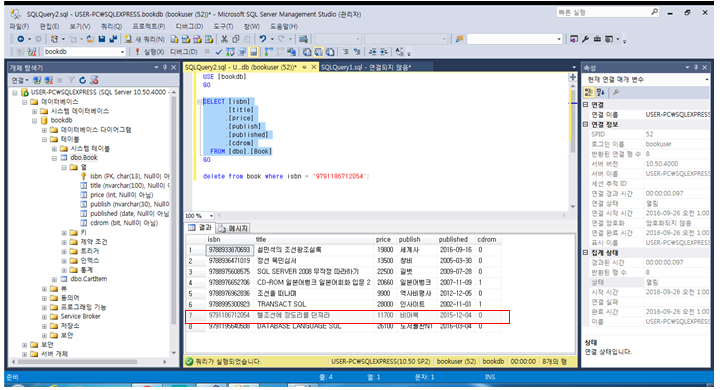Select the 결과 results tab
This screenshot has height=390, width=720.
click(x=200, y=228)
